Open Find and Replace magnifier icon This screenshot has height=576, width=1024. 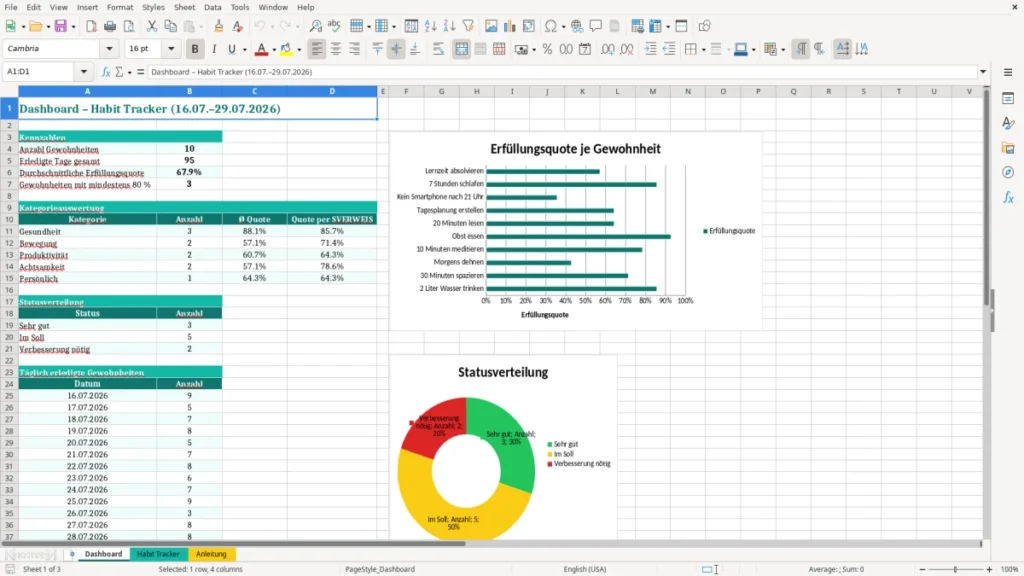(315, 26)
